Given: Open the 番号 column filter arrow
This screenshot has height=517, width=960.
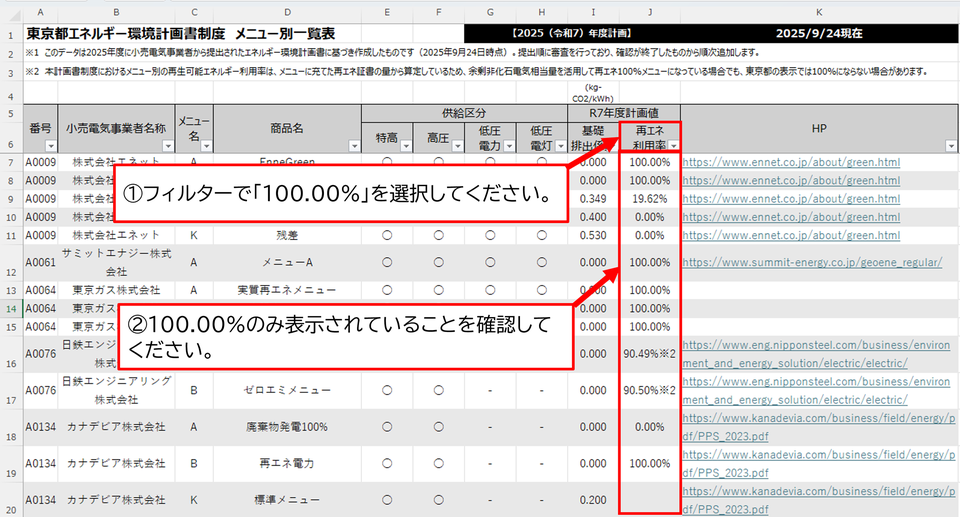Looking at the screenshot, I should 50,146.
